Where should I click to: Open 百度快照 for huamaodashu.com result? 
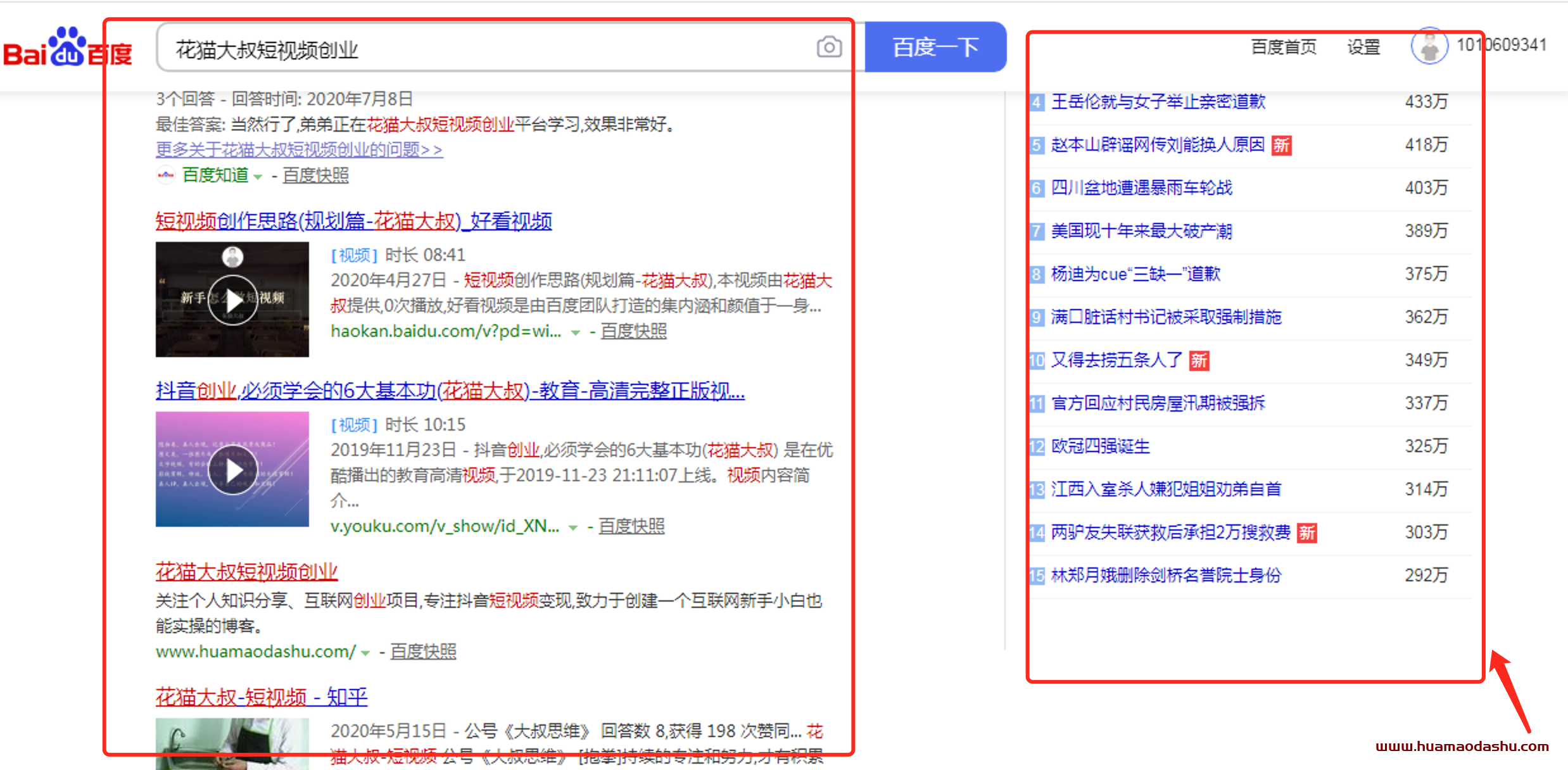(x=423, y=652)
